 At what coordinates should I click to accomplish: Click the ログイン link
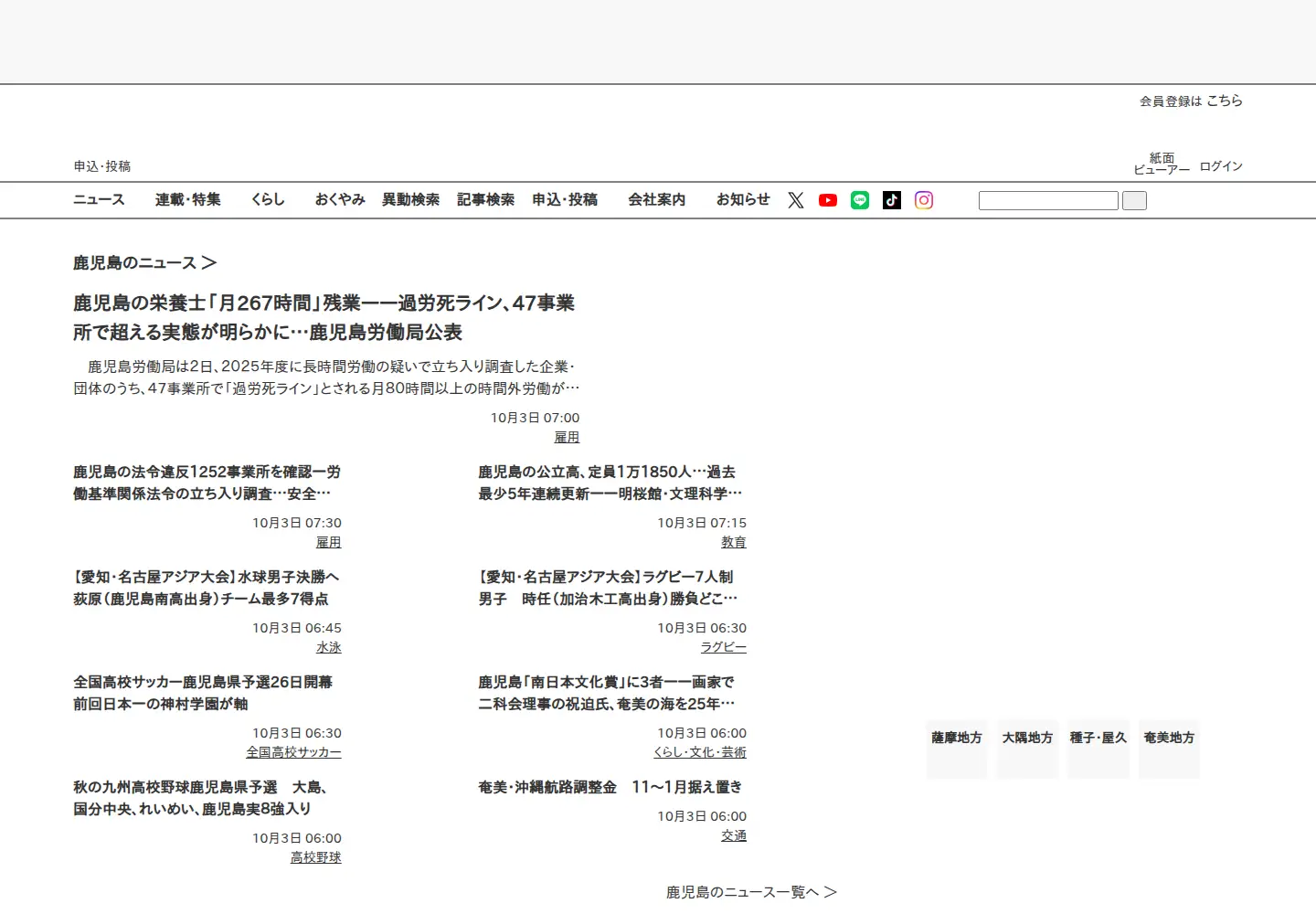pyautogui.click(x=1221, y=166)
